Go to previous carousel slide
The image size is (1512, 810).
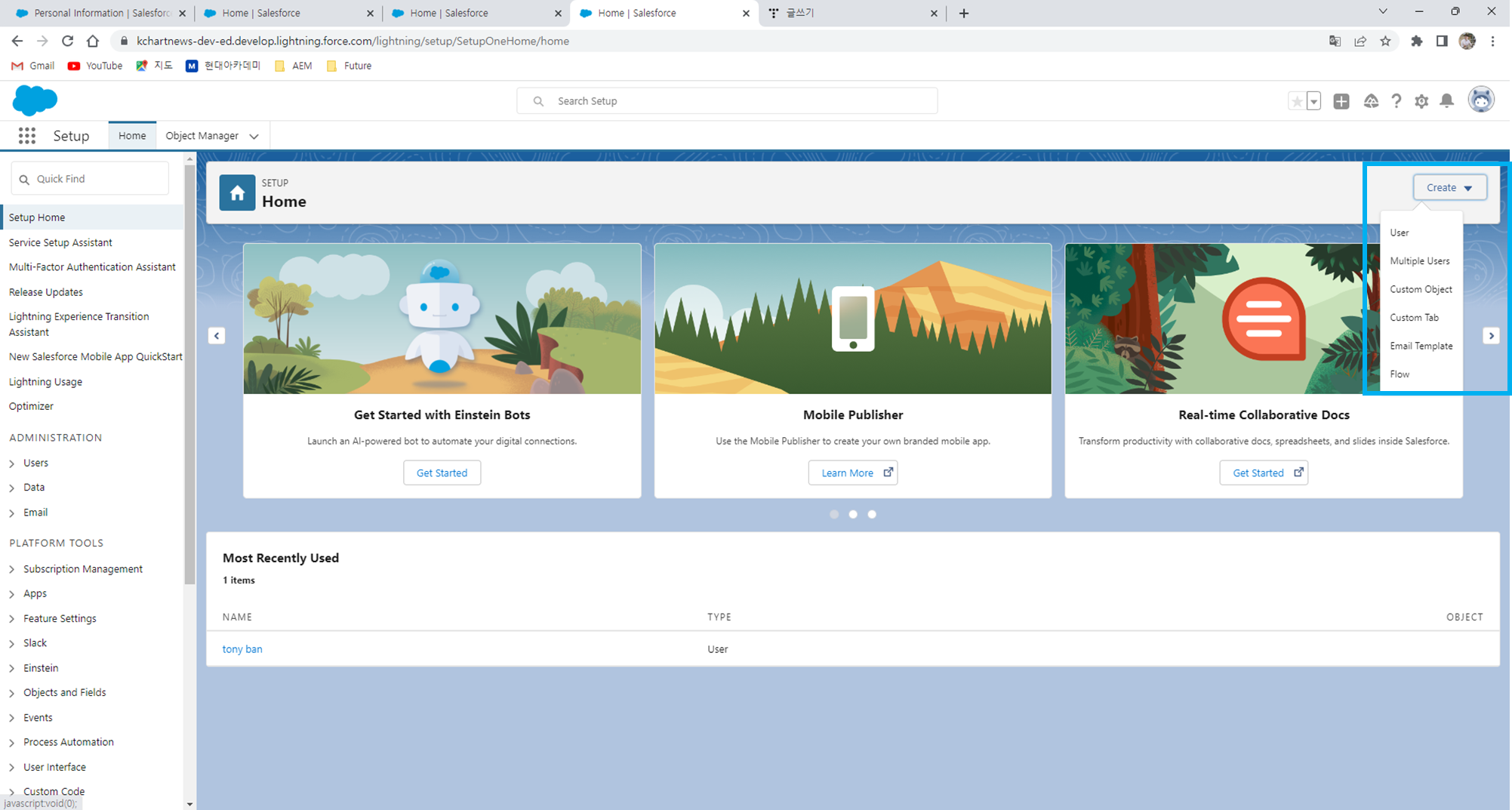217,336
